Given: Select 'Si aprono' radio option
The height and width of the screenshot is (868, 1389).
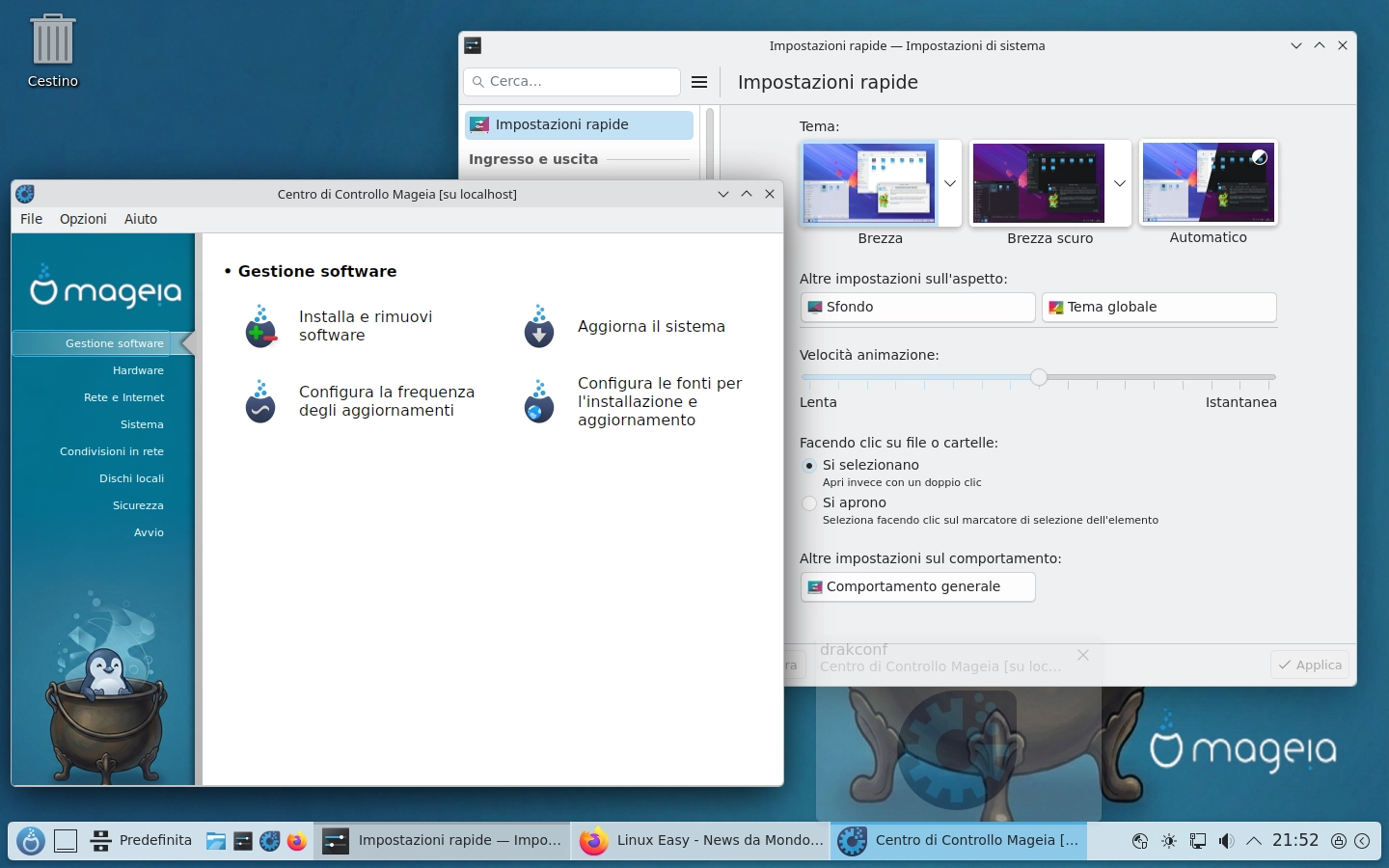Looking at the screenshot, I should point(809,502).
